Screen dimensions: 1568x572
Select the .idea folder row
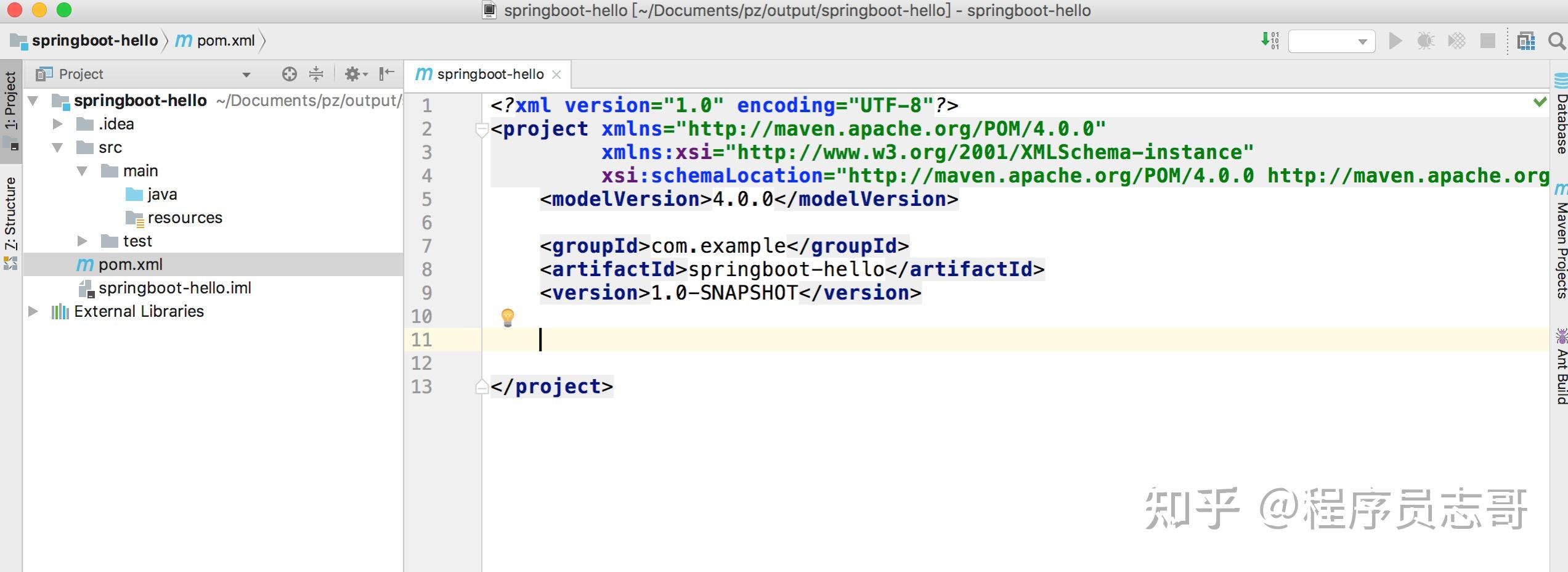pyautogui.click(x=213, y=124)
